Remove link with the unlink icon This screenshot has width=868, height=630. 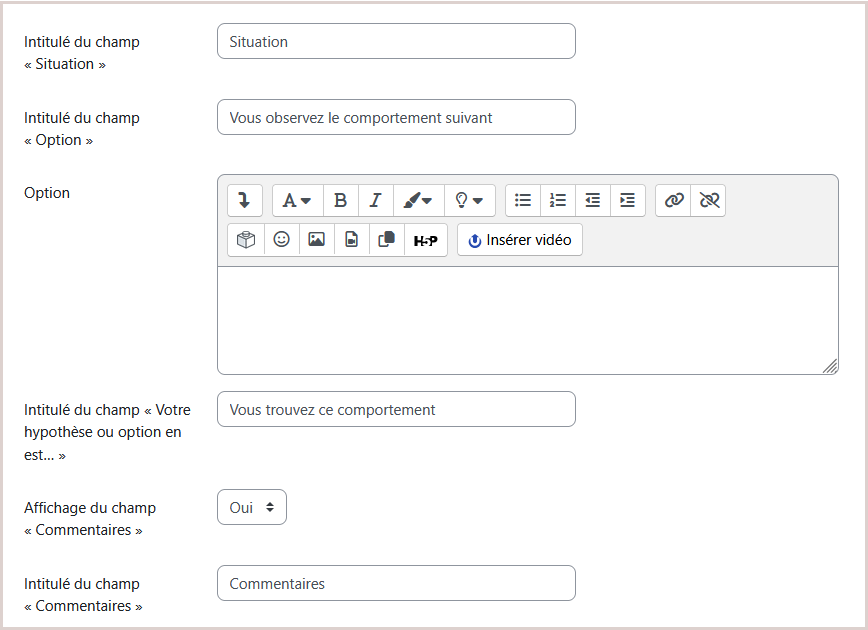(709, 200)
